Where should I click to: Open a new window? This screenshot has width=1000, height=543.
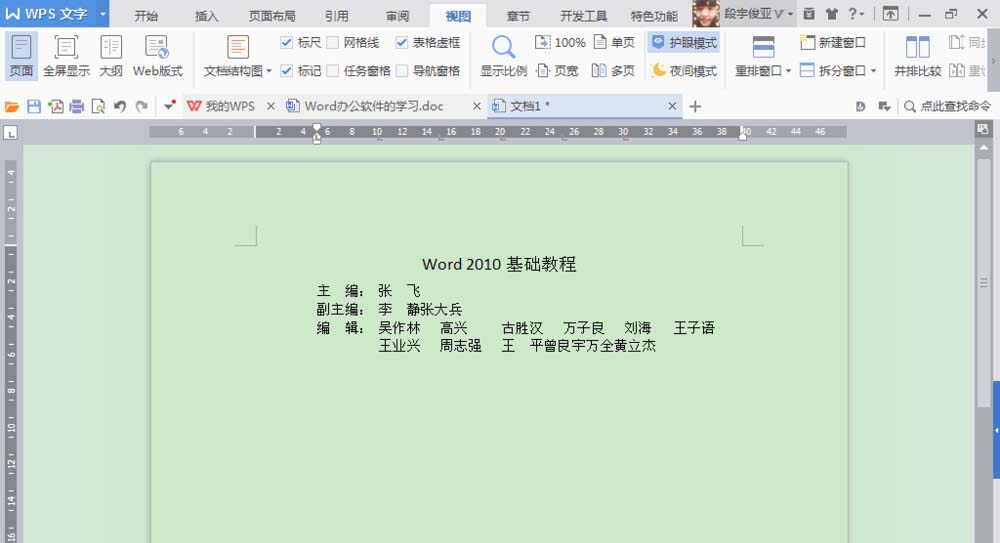pyautogui.click(x=833, y=43)
